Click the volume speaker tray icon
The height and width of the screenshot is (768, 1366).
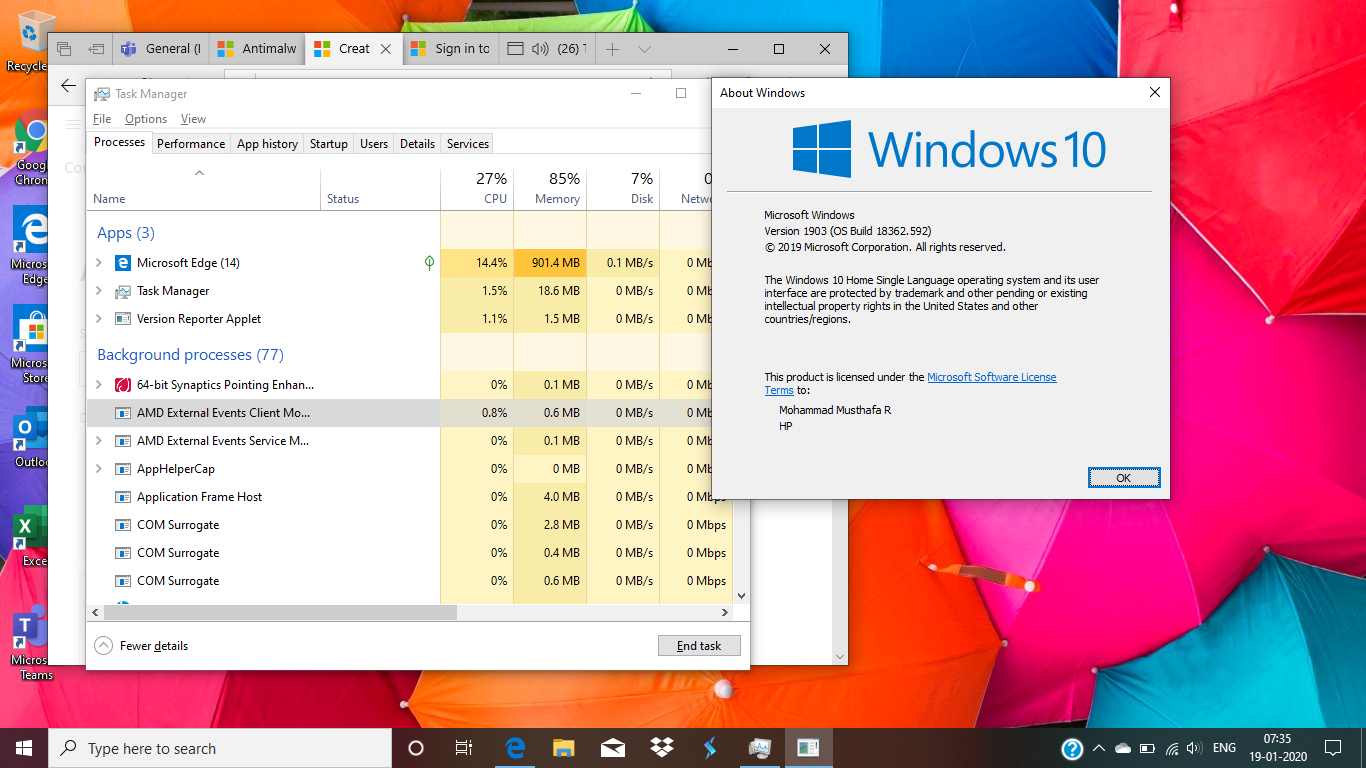pyautogui.click(x=1195, y=748)
